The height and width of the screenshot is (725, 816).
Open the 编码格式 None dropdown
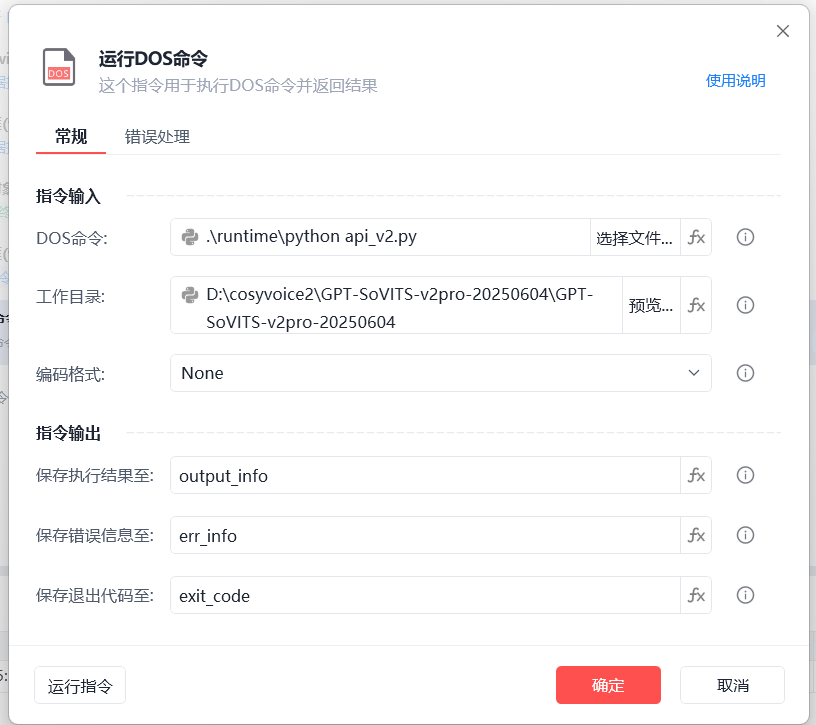441,373
